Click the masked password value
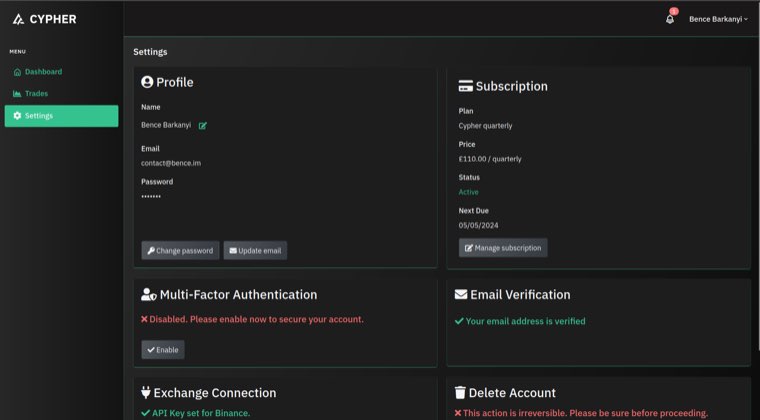The image size is (760, 420). 151,197
